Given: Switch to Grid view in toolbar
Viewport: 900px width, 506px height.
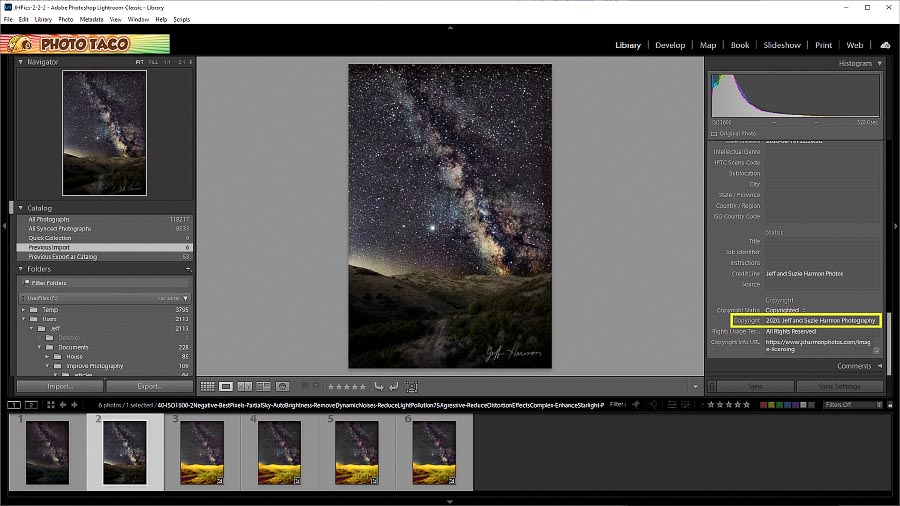Looking at the screenshot, I should tap(208, 387).
